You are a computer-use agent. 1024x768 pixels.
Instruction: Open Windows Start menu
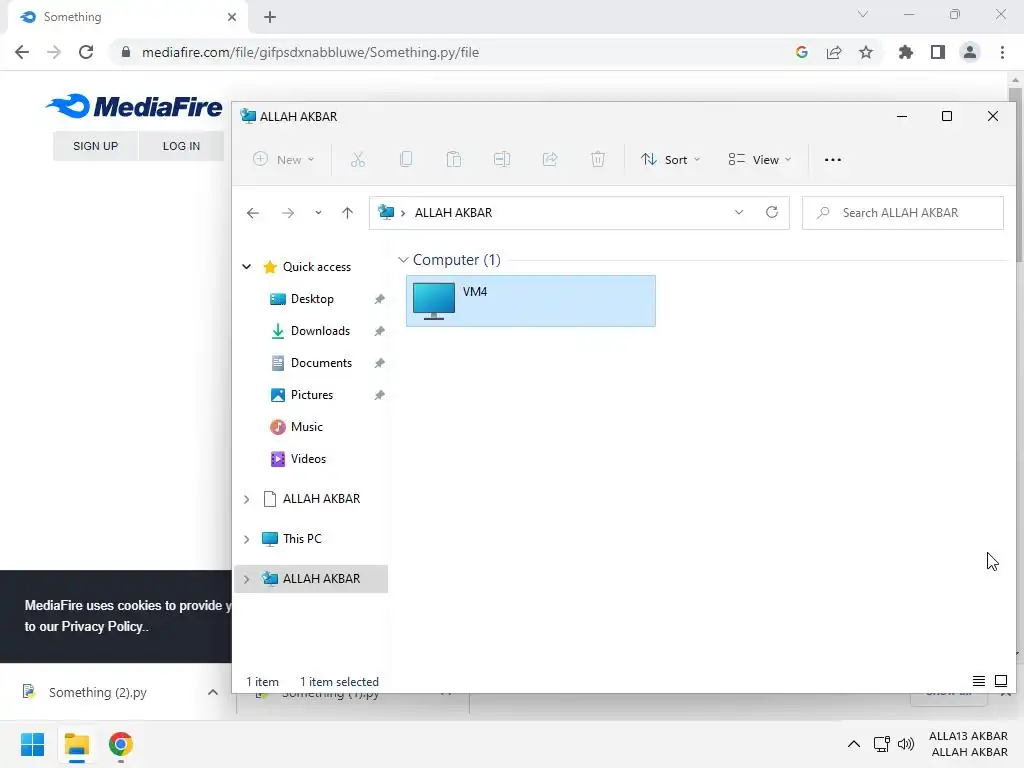click(x=32, y=744)
